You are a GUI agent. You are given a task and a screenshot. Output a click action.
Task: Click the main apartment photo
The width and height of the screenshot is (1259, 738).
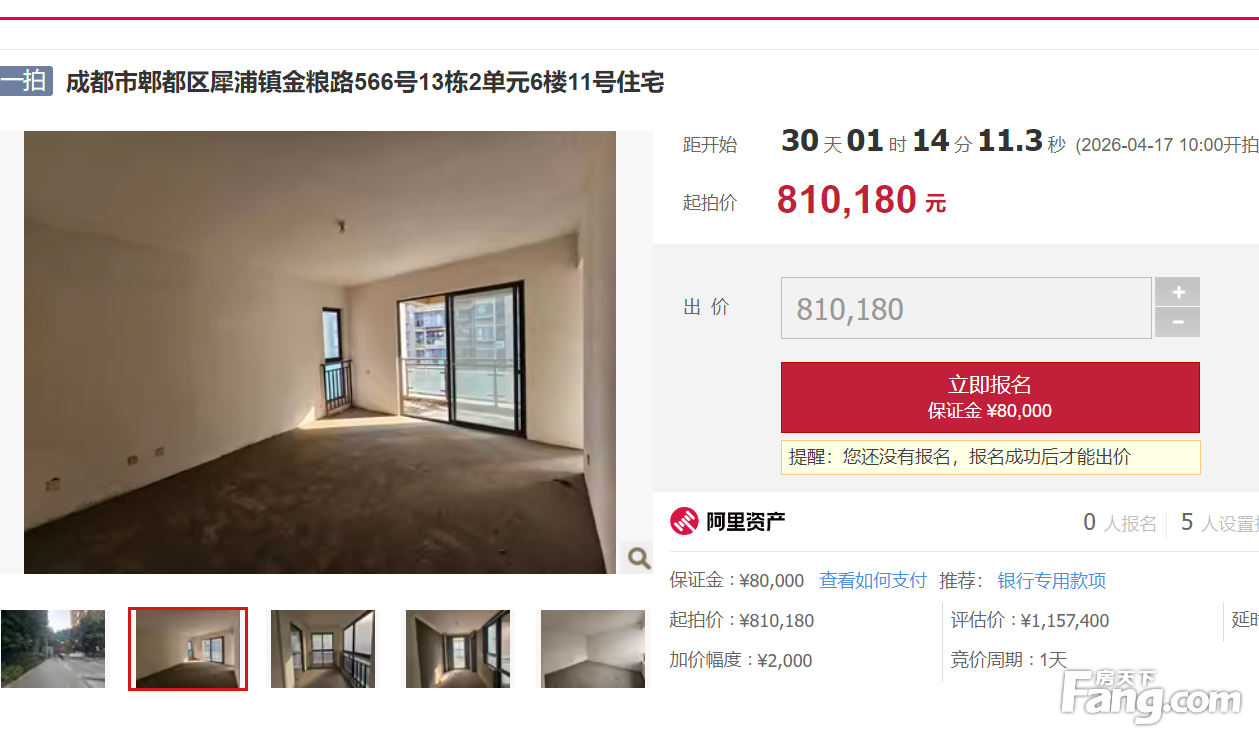point(320,352)
